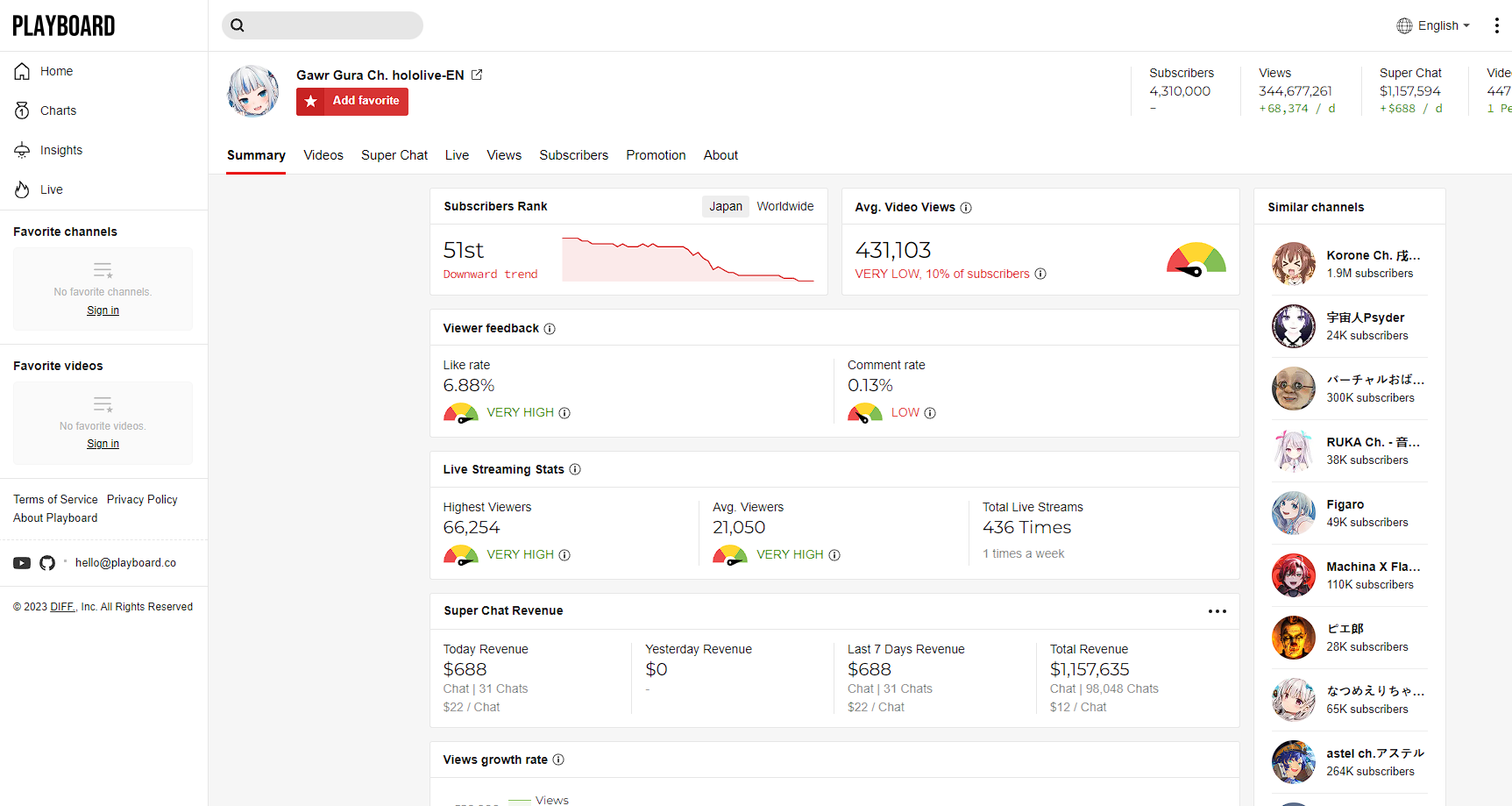This screenshot has height=806, width=1512.
Task: Click info icon next to VERY LOW 10% of subscribers
Action: pos(1040,274)
